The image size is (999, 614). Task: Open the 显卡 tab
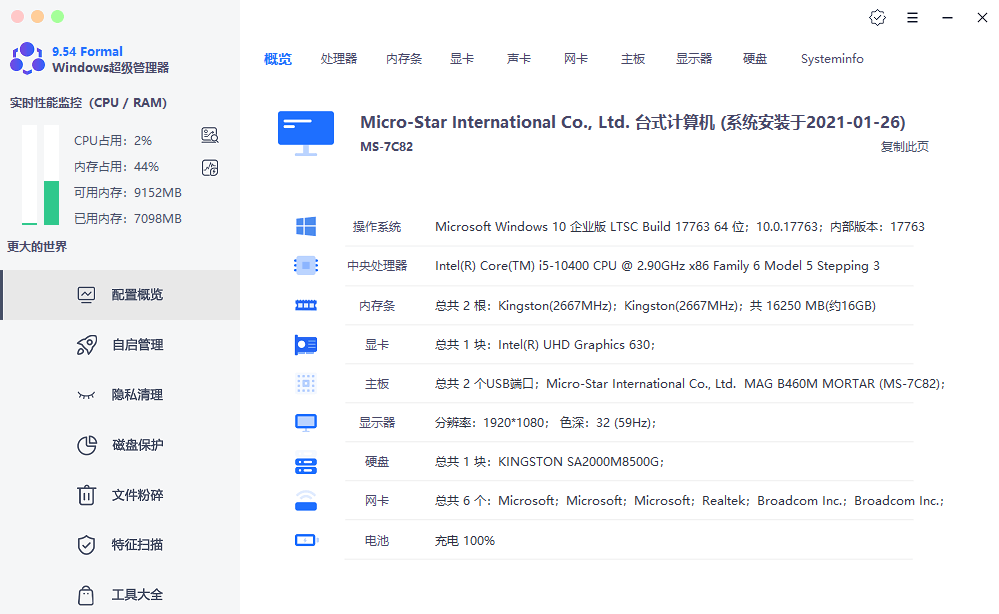click(462, 59)
